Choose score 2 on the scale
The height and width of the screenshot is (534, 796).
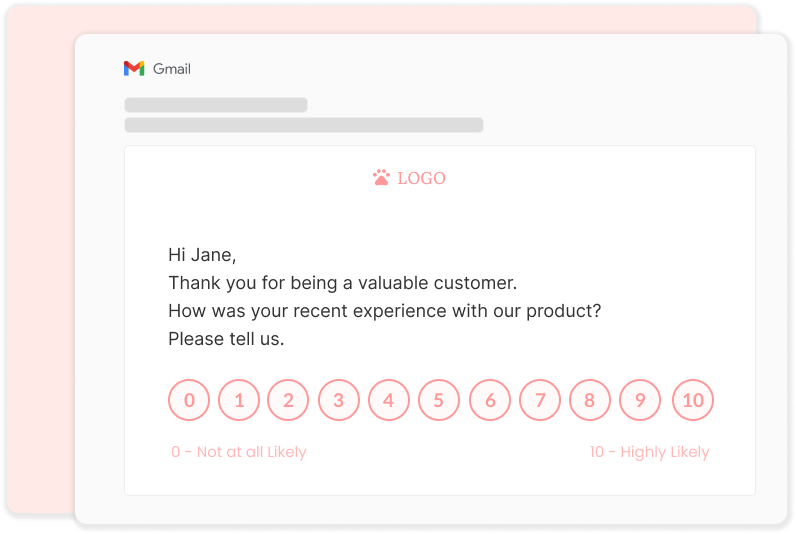pos(288,400)
